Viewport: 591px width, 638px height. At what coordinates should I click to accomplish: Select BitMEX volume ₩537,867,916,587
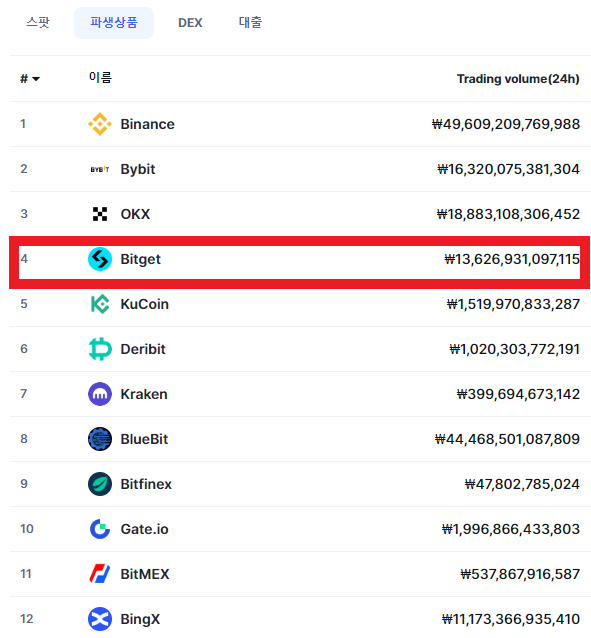[520, 574]
